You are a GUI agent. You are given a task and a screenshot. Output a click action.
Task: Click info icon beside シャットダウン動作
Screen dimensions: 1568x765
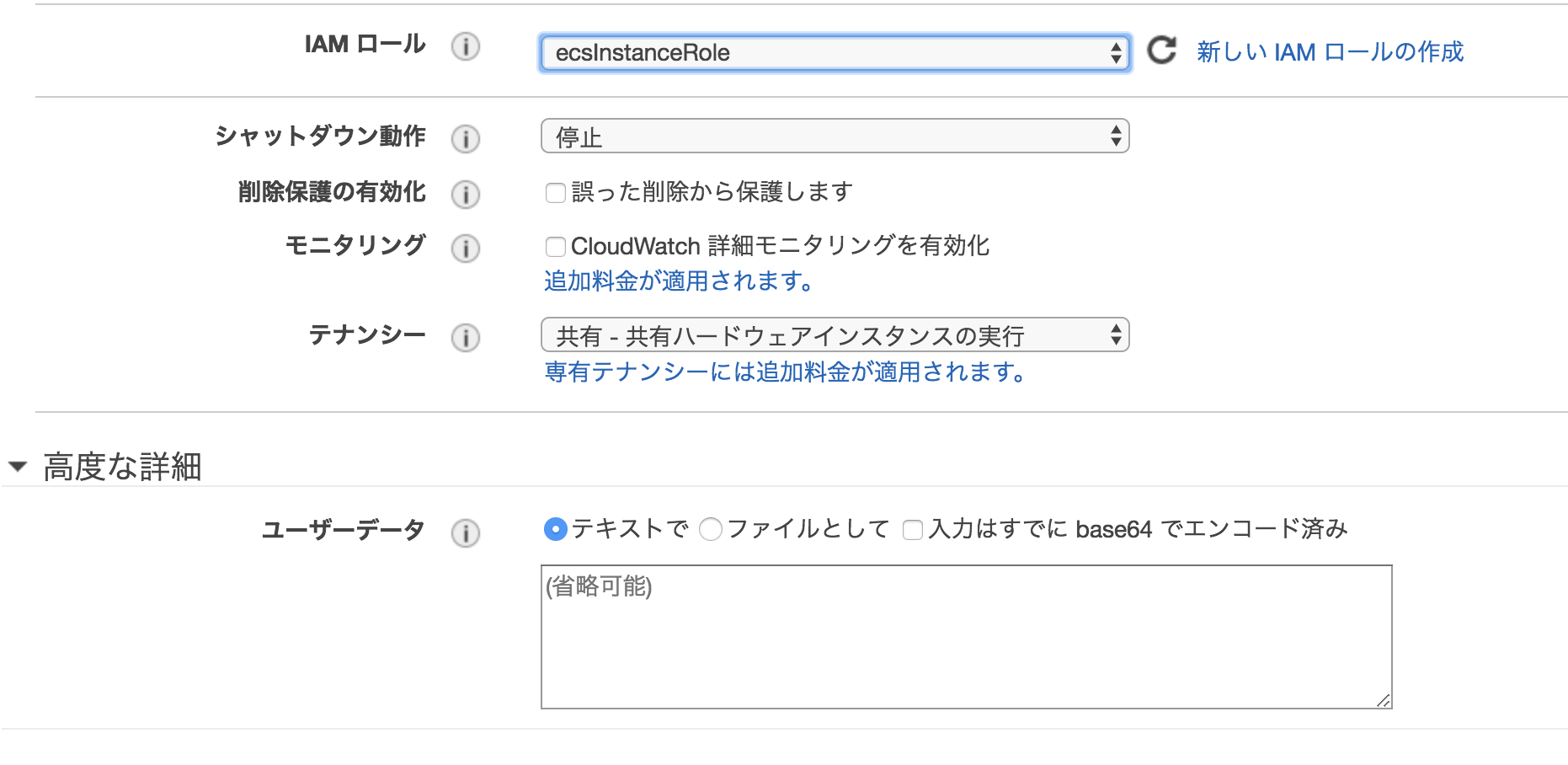pos(466,138)
